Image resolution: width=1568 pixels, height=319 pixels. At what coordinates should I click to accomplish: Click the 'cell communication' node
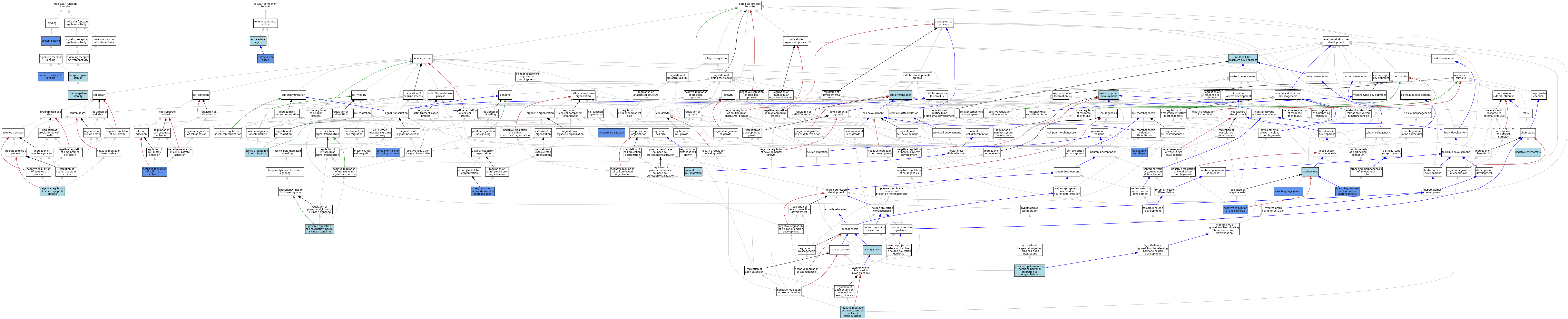[293, 95]
